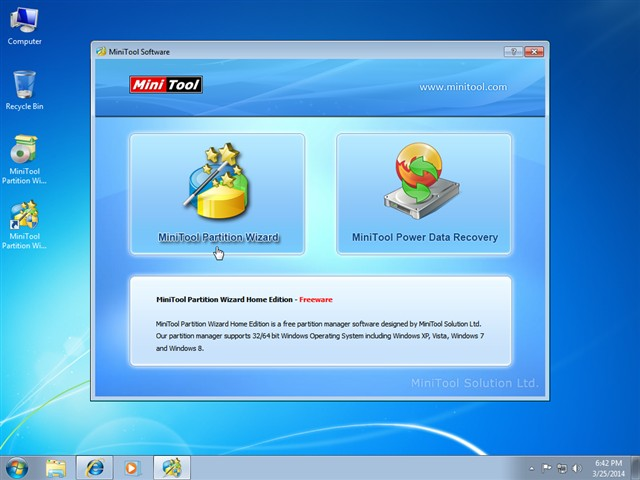Click the Show Desktop strip at the taskbar end
This screenshot has height=480, width=640.
[x=636, y=468]
